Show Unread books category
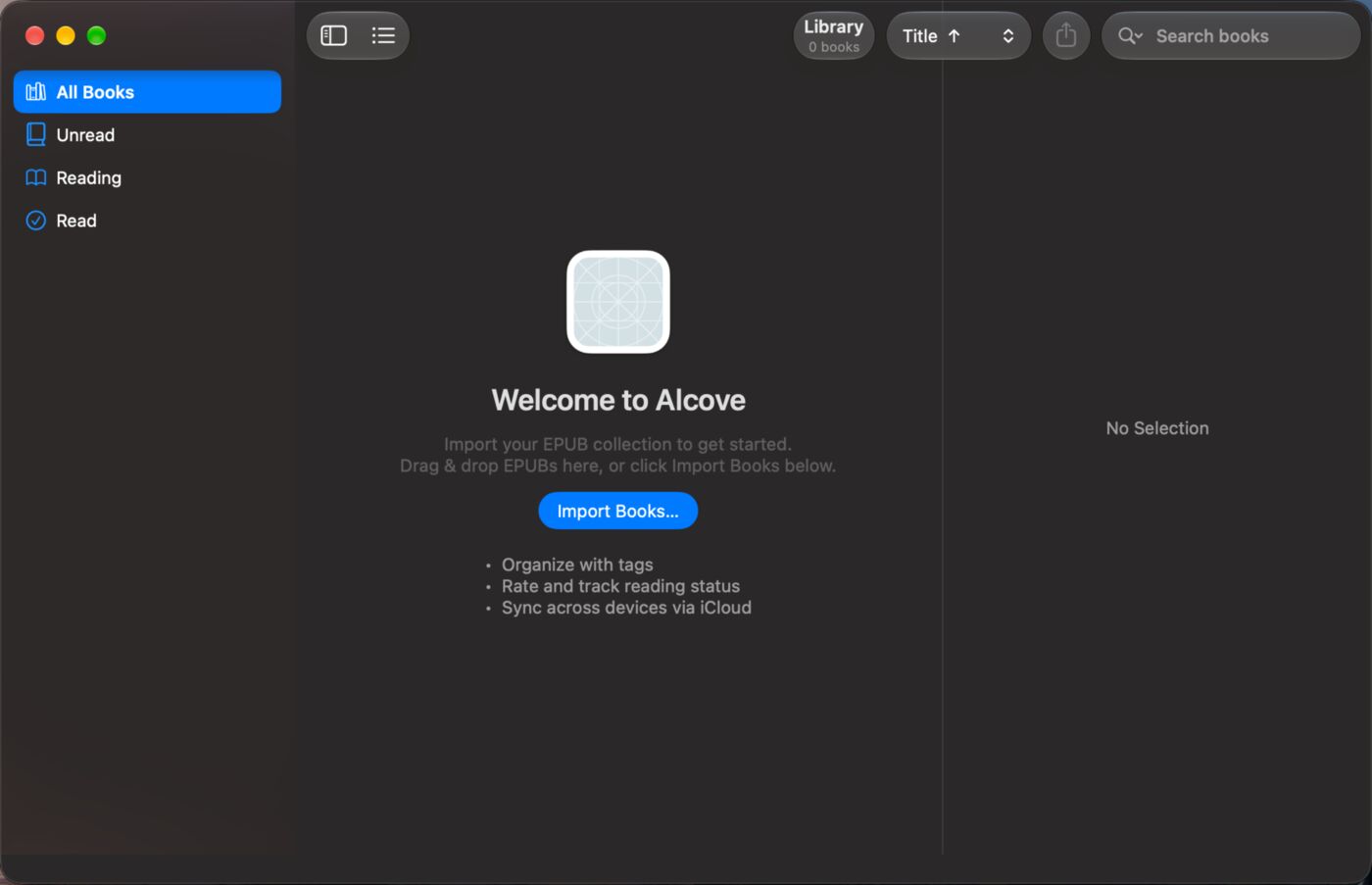 (147, 135)
